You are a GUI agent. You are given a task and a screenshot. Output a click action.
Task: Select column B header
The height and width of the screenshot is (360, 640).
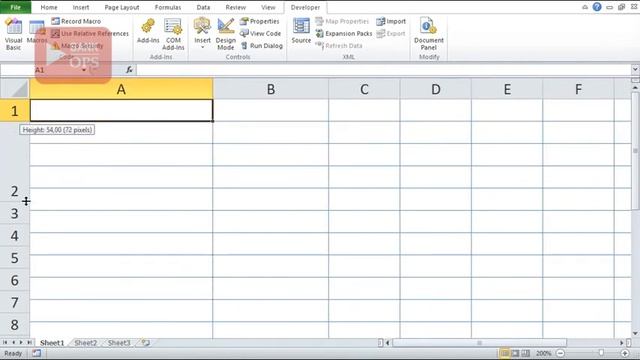pyautogui.click(x=271, y=89)
